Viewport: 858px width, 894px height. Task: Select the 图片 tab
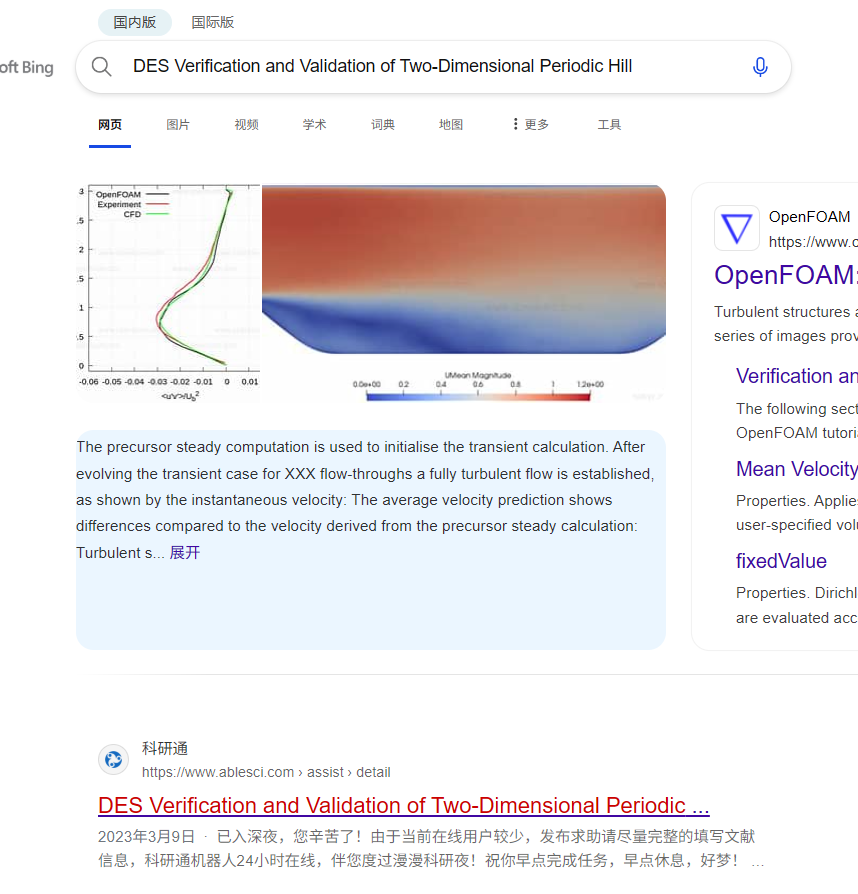coord(178,124)
